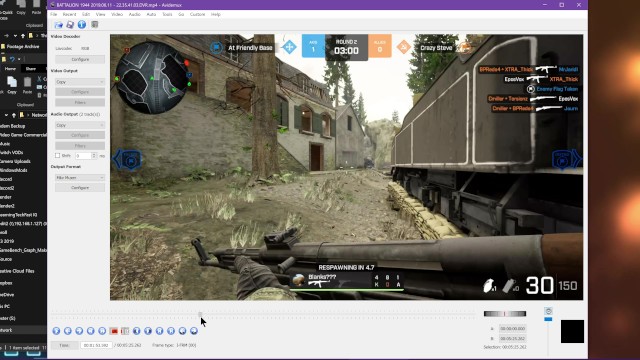This screenshot has width=640, height=360.
Task: Click the current time input field
Action: click(96, 345)
